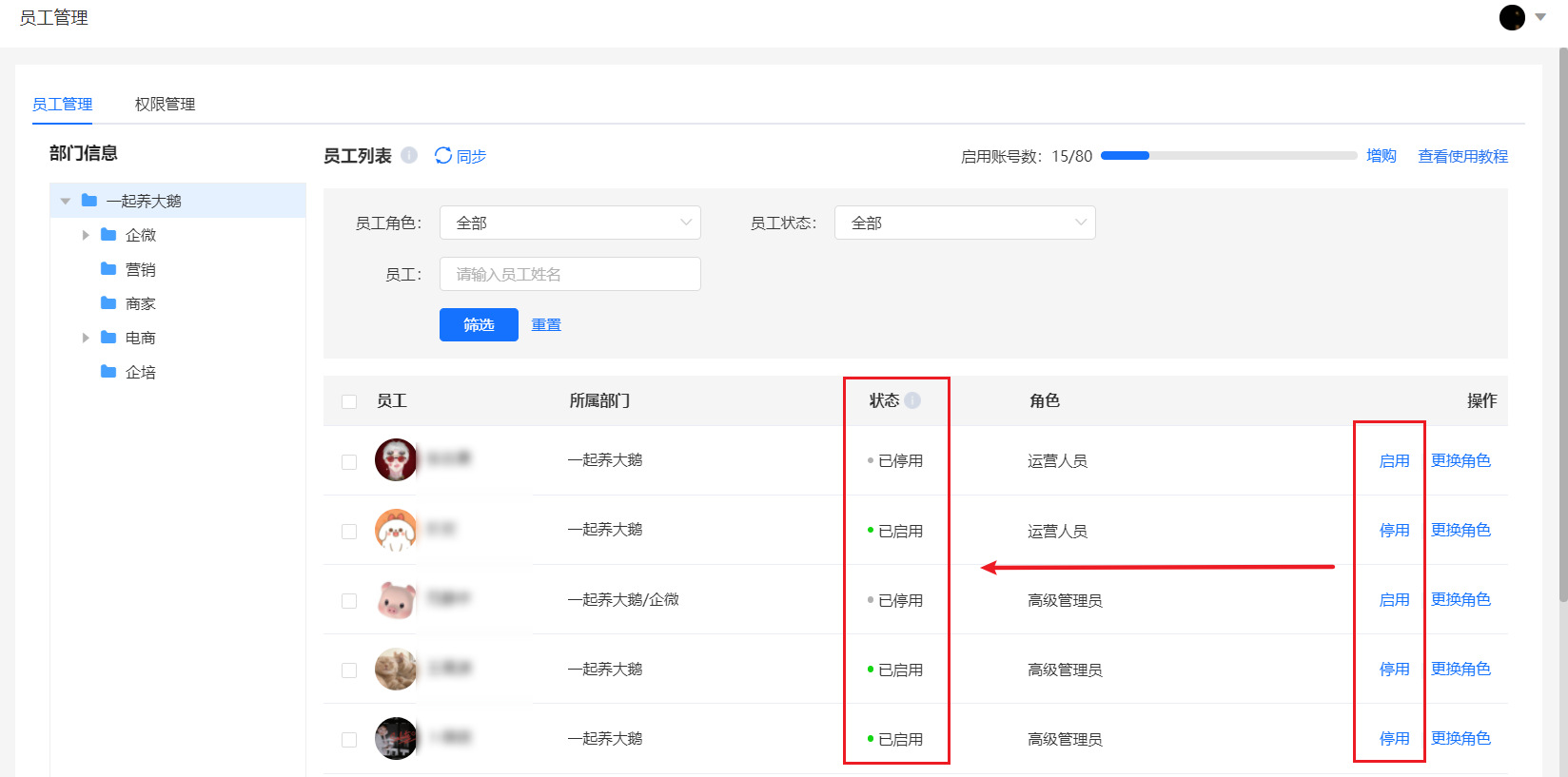Open the 员工状态 dropdown

[x=965, y=223]
